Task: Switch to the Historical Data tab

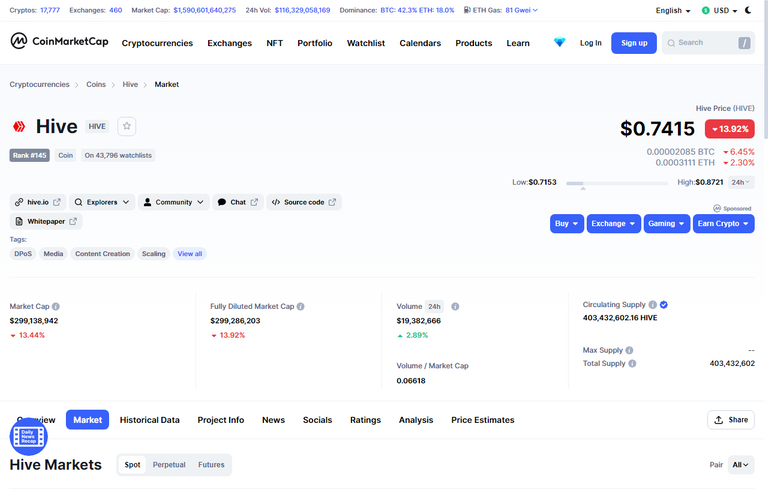Action: (149, 420)
